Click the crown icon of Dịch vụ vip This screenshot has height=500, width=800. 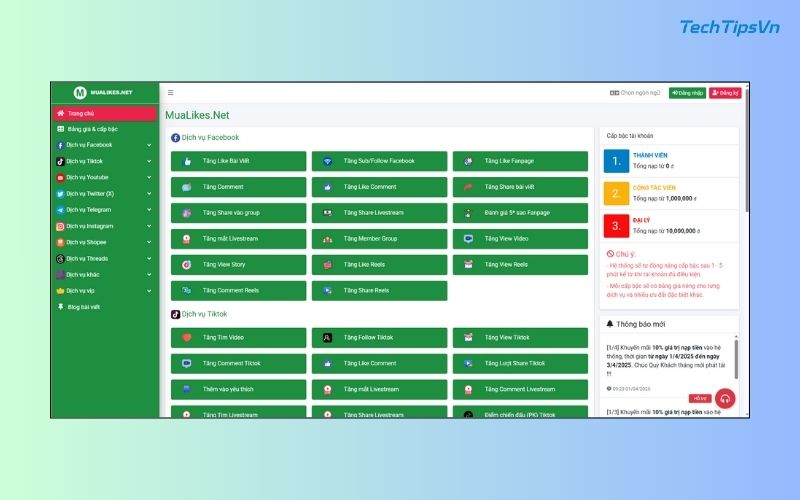pyautogui.click(x=60, y=291)
